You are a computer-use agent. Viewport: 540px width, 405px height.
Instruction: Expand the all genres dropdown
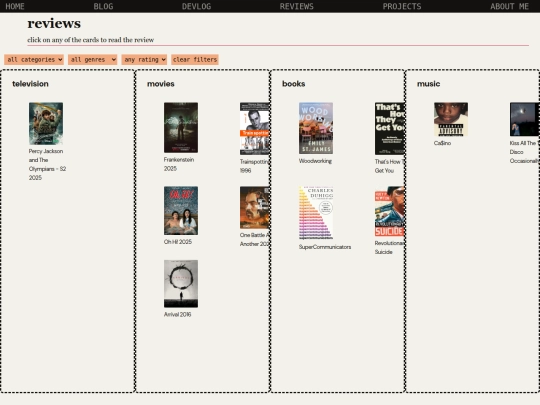(x=92, y=60)
